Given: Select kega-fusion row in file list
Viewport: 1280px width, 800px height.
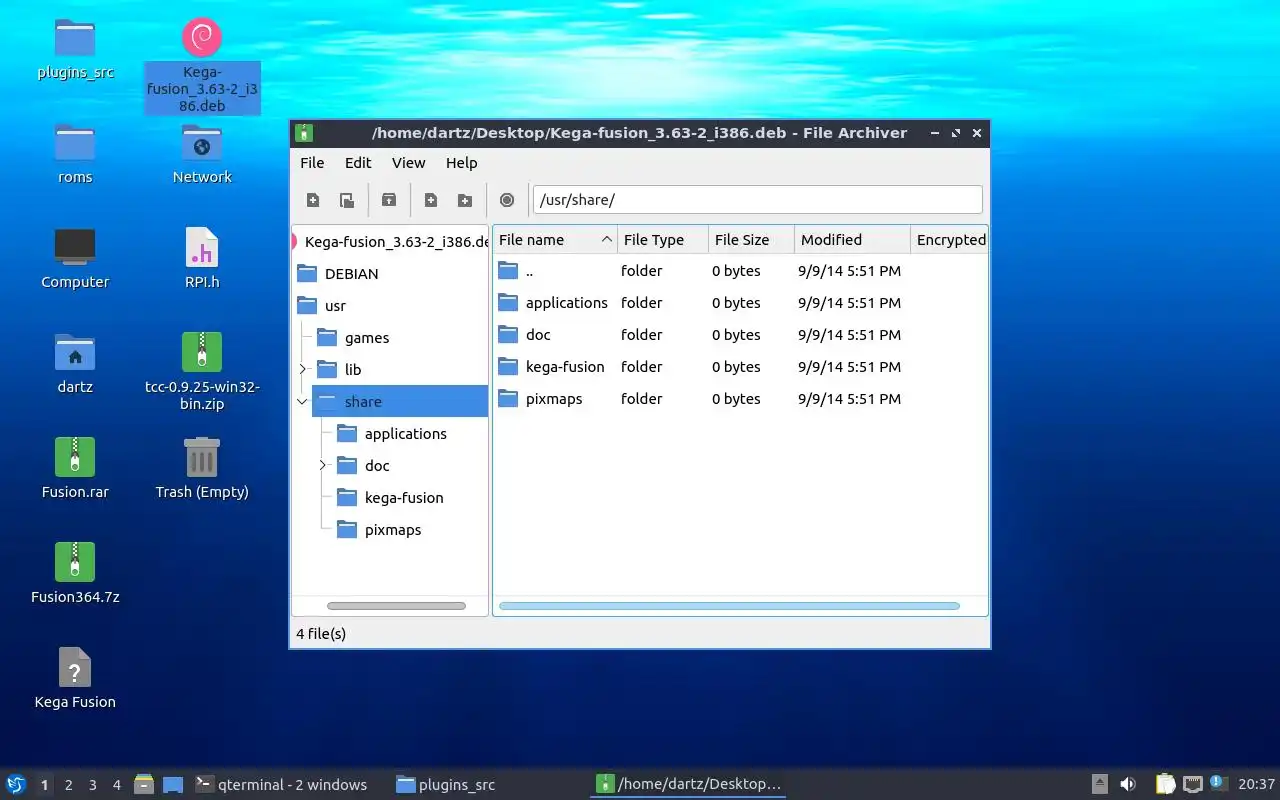Looking at the screenshot, I should [740, 367].
